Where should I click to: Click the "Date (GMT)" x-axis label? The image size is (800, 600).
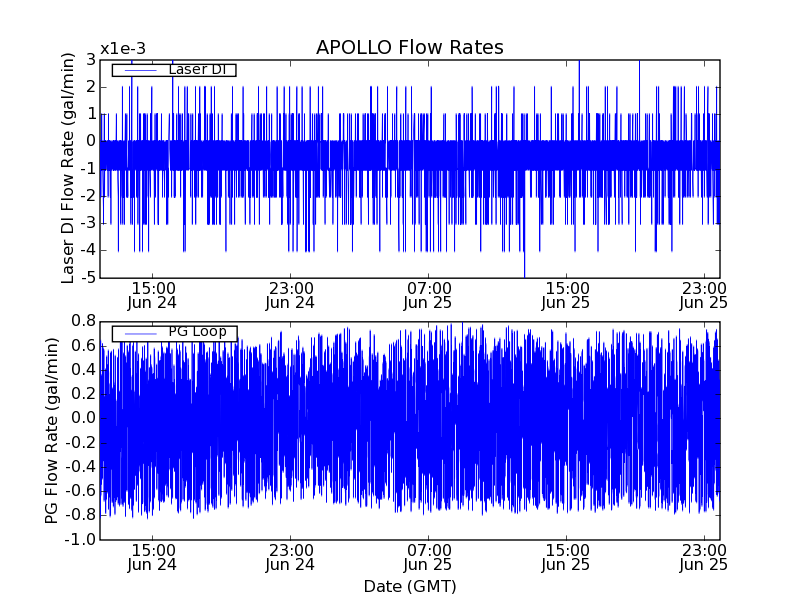[x=410, y=586]
